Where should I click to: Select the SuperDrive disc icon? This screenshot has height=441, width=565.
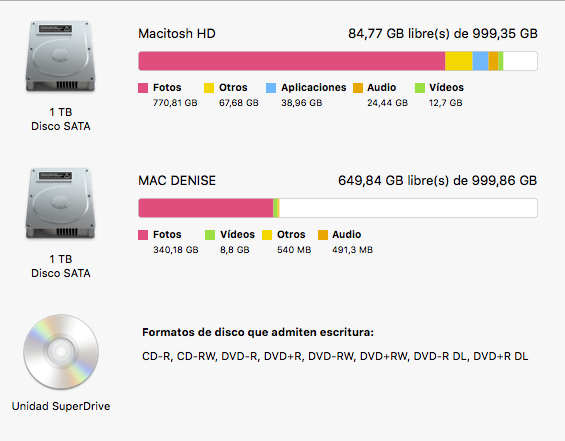click(61, 352)
